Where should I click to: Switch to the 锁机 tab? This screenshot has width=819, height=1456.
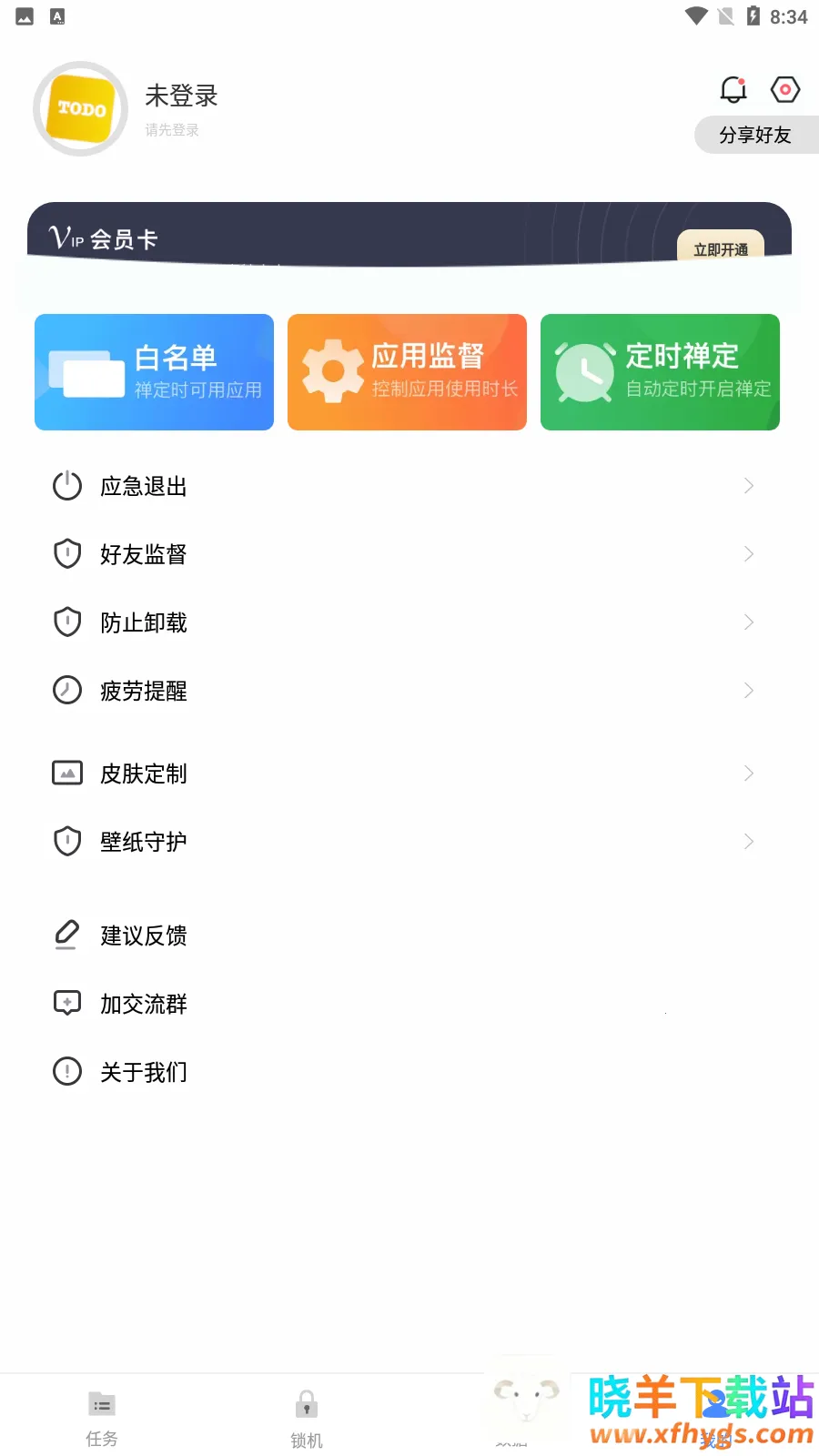click(x=307, y=1418)
